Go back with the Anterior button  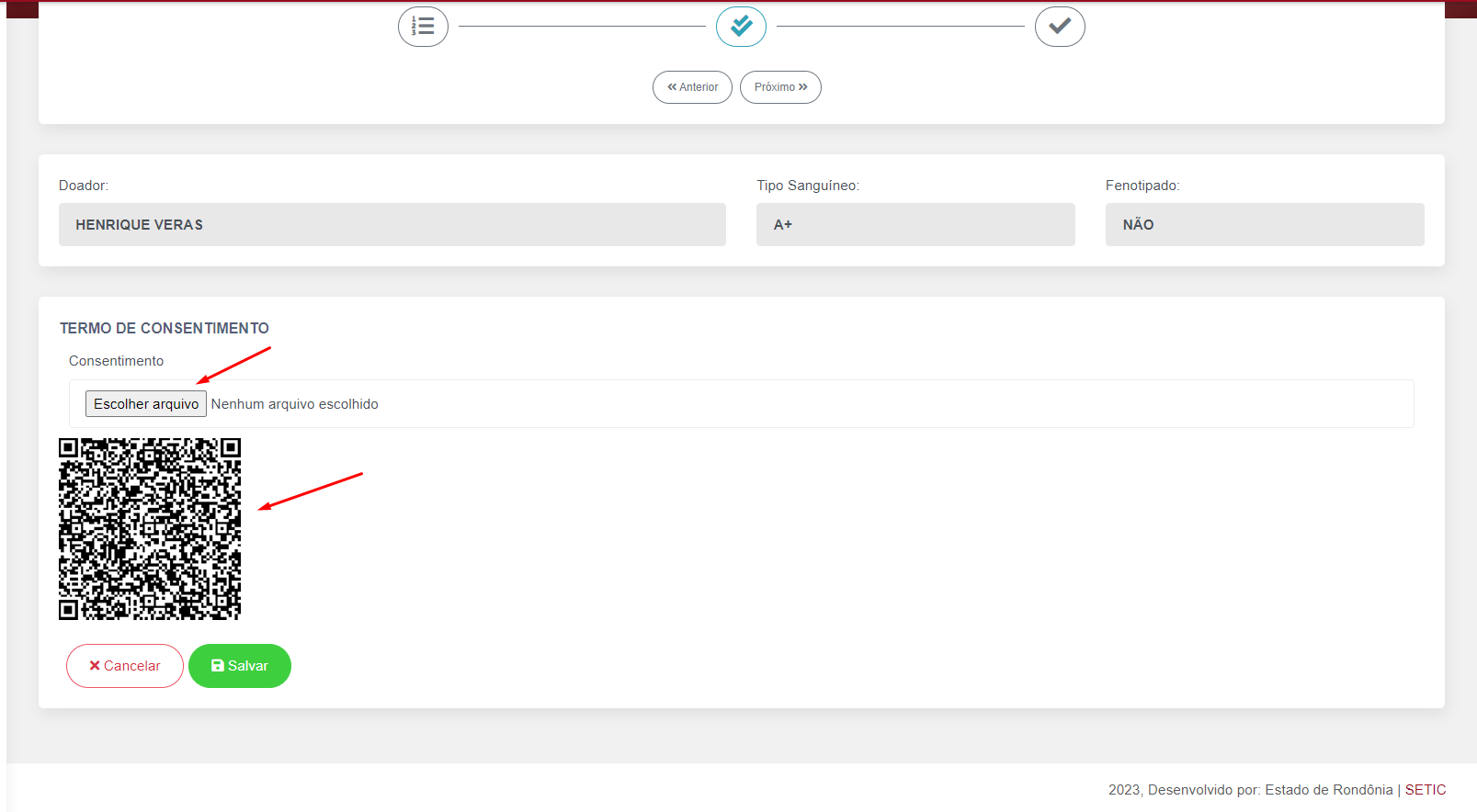point(692,87)
